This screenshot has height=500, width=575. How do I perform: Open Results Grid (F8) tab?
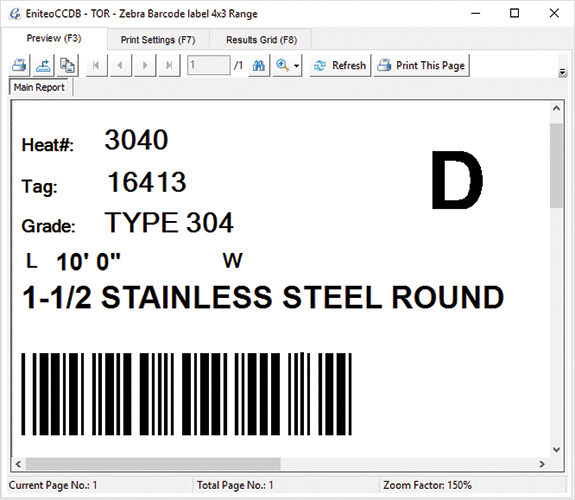click(x=261, y=40)
